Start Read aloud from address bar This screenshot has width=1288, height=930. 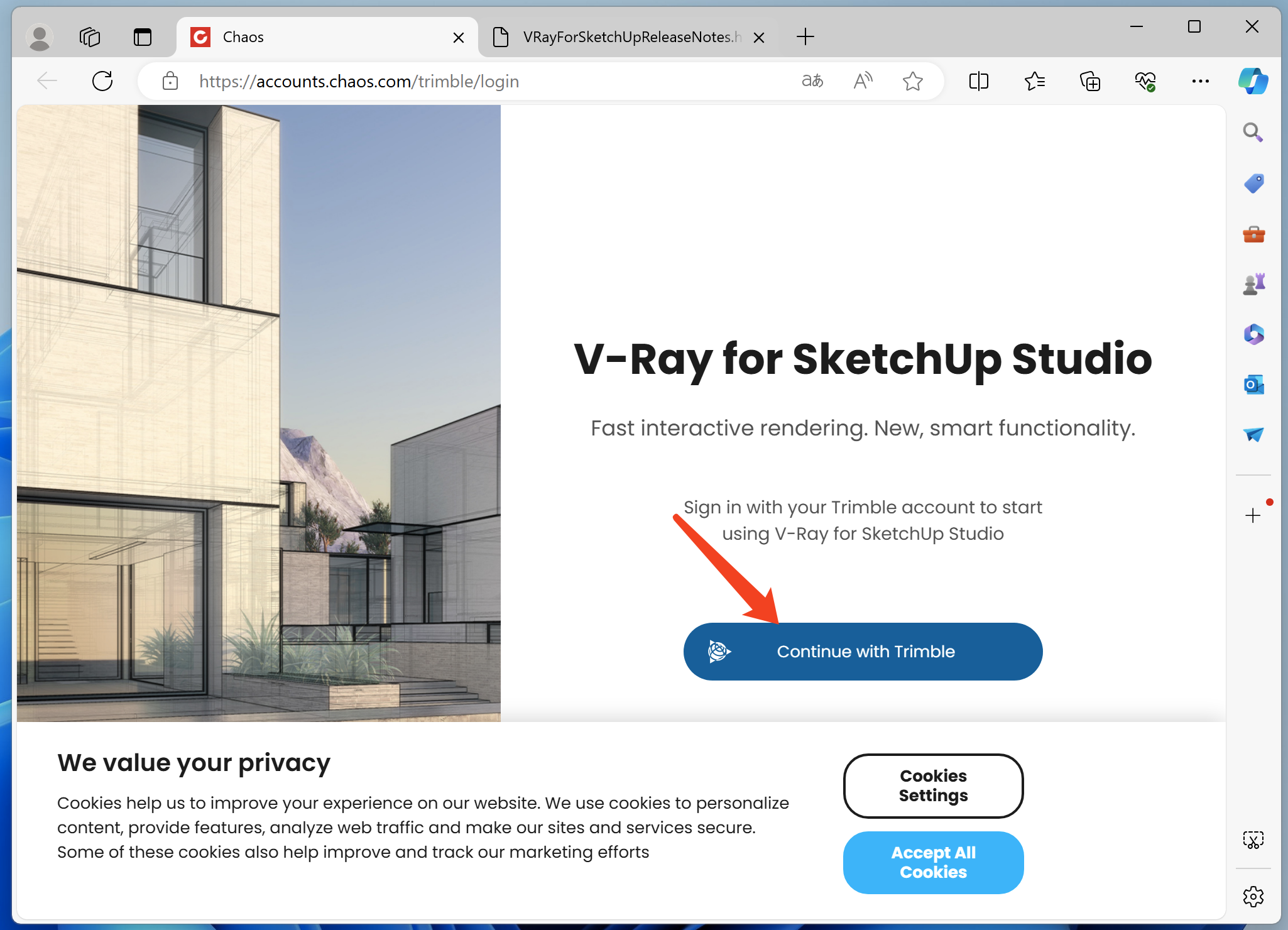click(863, 81)
